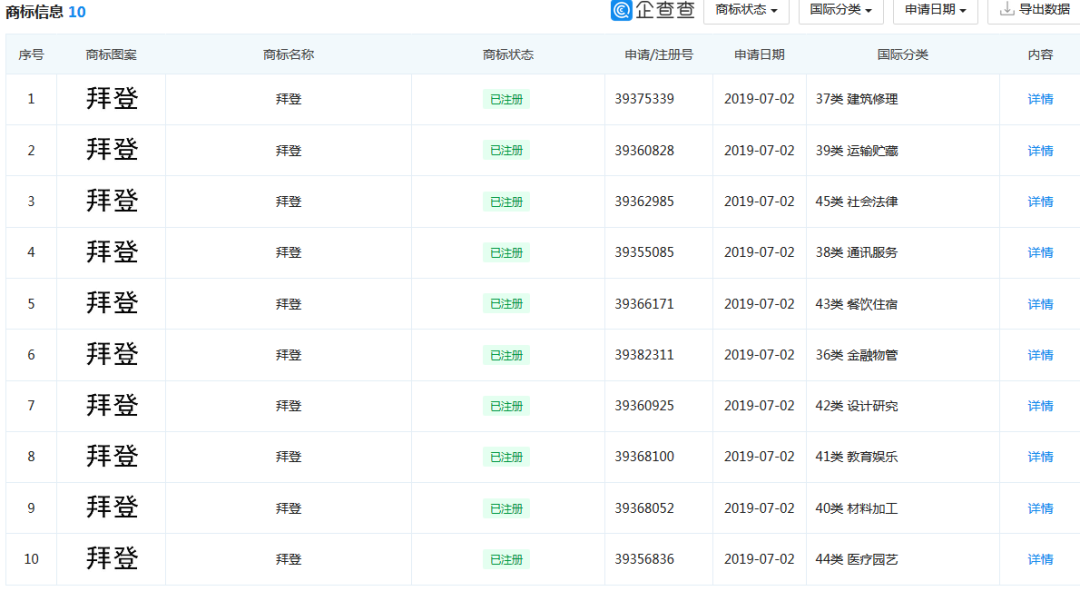Viewport: 1080px width, 591px height.
Task: View 详情 for 43类 餐饮住宿 row
Action: point(1040,304)
